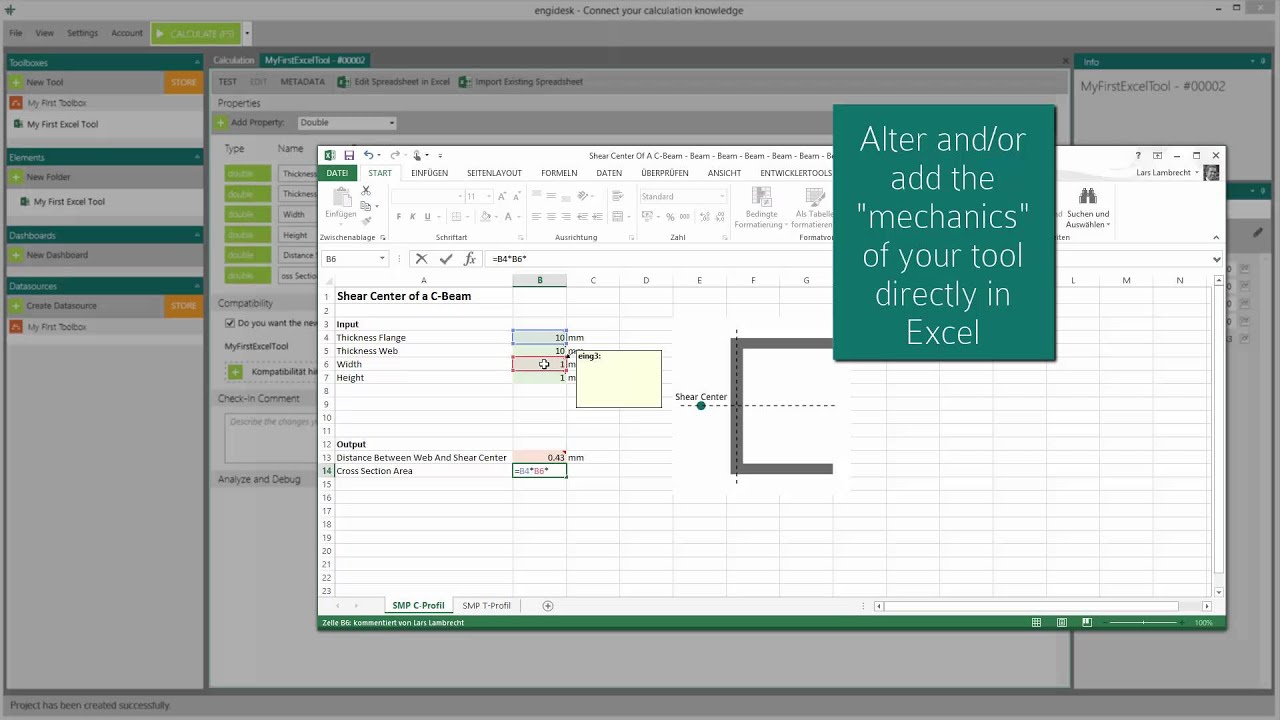This screenshot has height=720, width=1280.
Task: Select cell B13 with value 0.43
Action: (x=539, y=458)
